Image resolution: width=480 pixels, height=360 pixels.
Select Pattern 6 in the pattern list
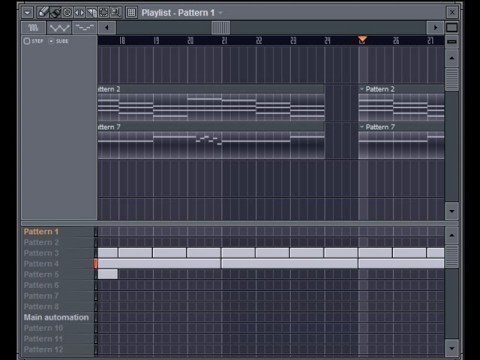(x=41, y=285)
